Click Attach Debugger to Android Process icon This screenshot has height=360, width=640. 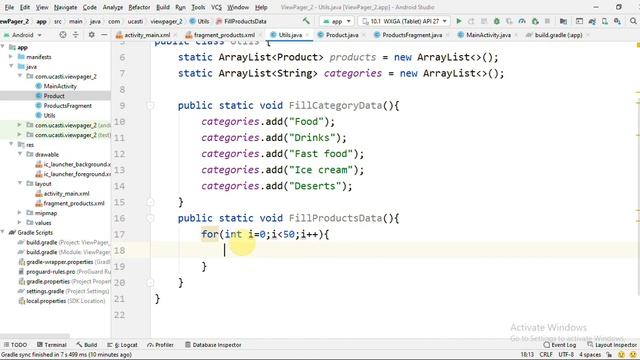(x=535, y=21)
